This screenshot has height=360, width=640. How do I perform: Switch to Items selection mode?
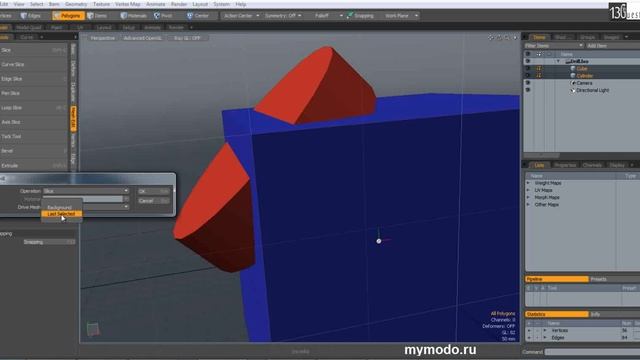tap(98, 16)
